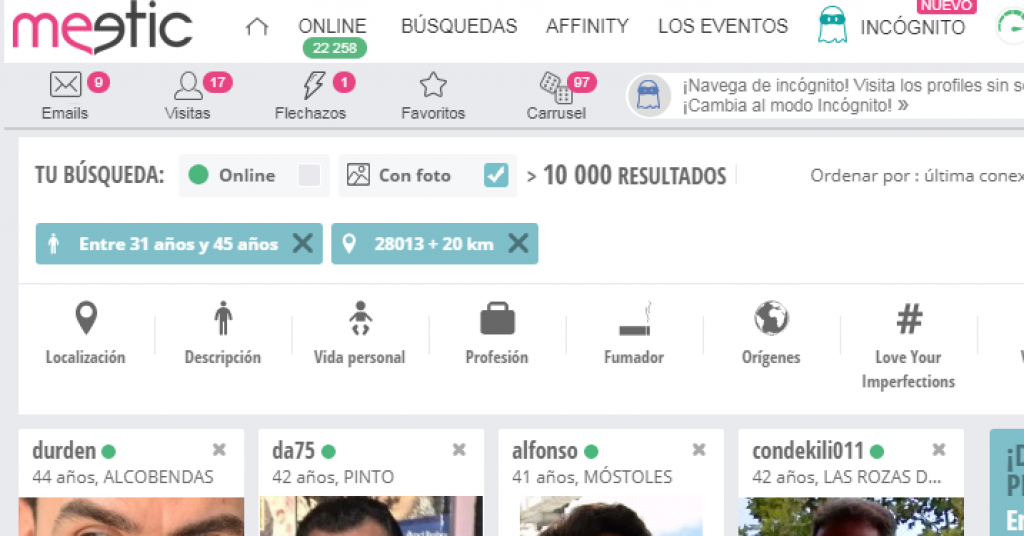Open the BÚSQUEDAS menu
This screenshot has width=1024, height=536.
pos(459,26)
